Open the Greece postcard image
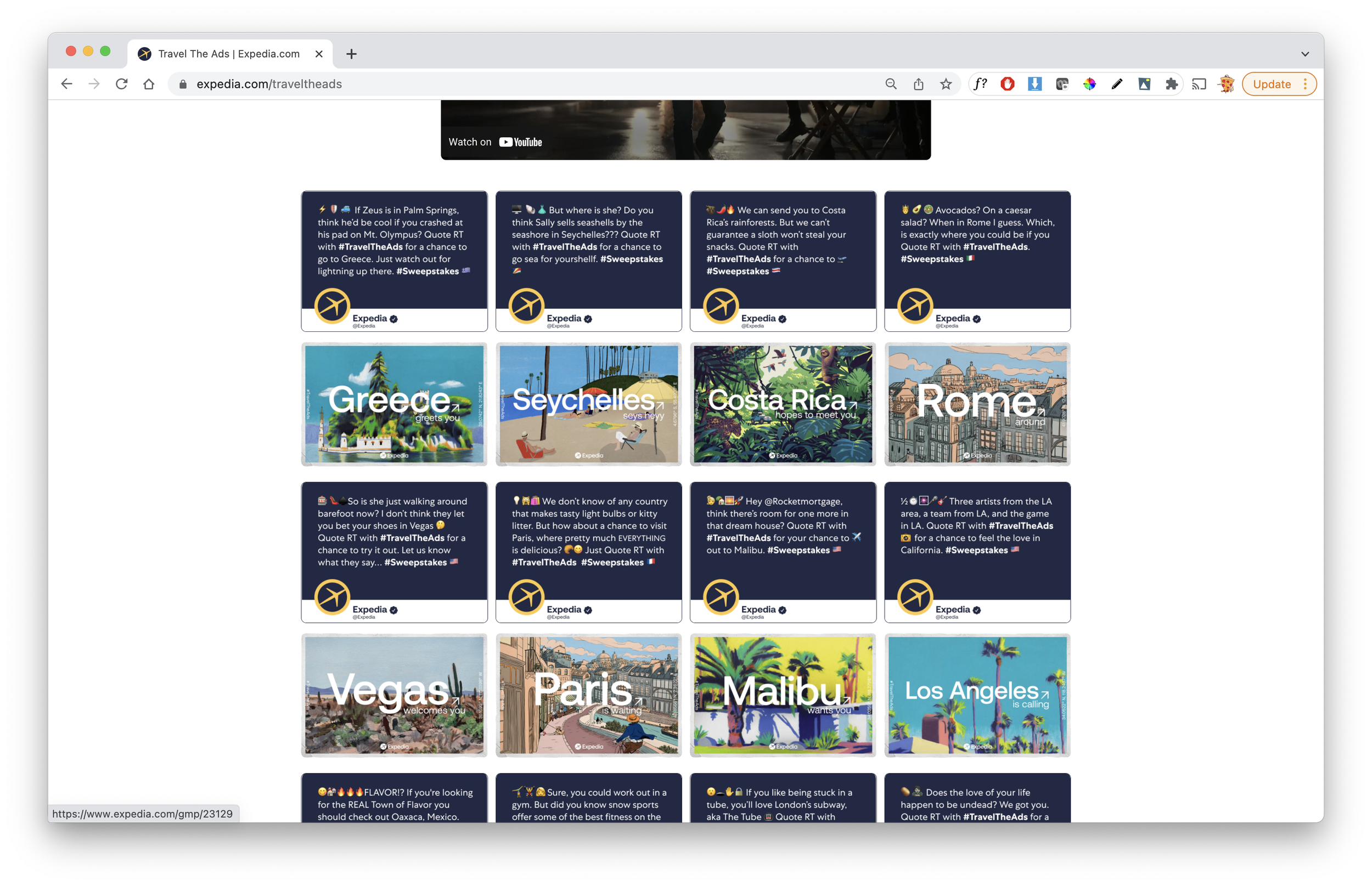Image resolution: width=1372 pixels, height=886 pixels. point(394,404)
